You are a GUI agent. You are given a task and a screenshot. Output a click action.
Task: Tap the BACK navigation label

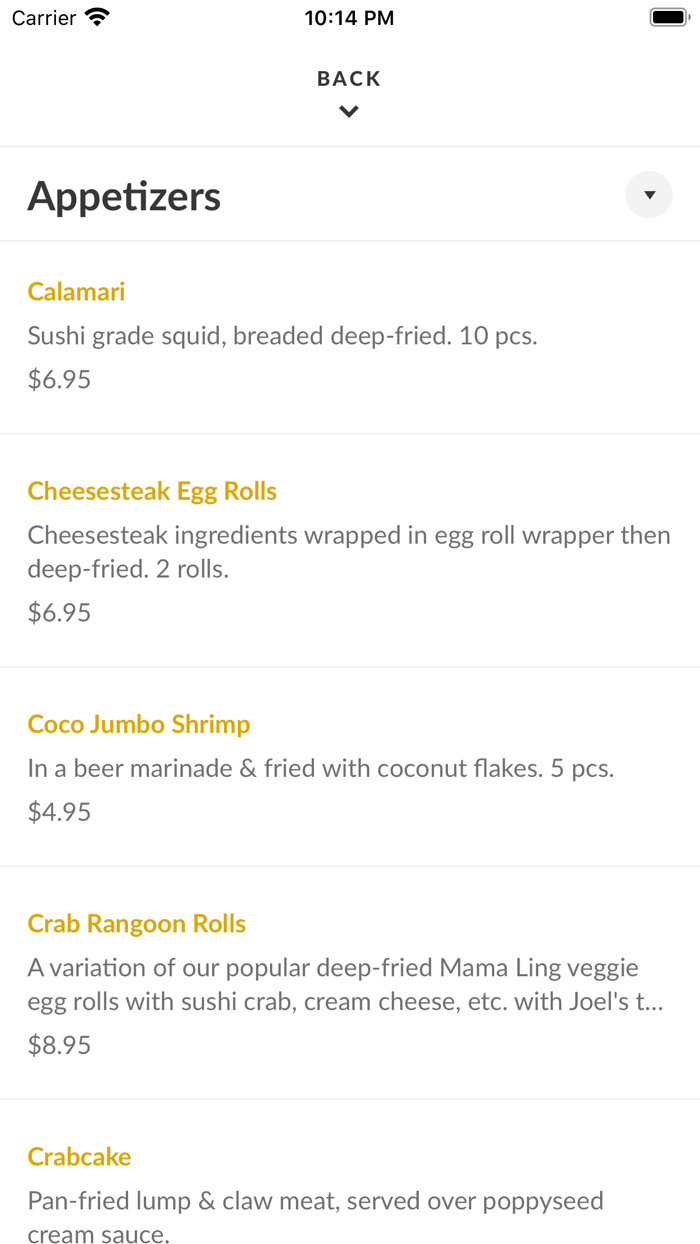tap(348, 77)
